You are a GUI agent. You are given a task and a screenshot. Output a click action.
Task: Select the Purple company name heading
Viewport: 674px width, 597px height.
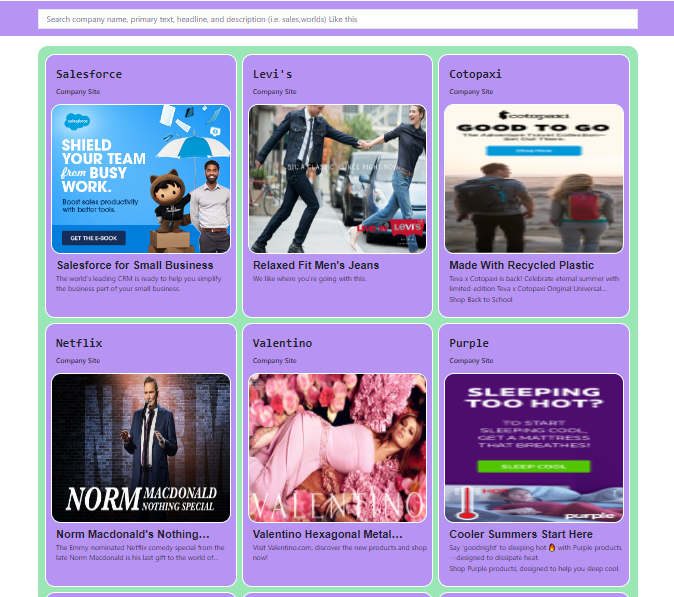pos(469,343)
